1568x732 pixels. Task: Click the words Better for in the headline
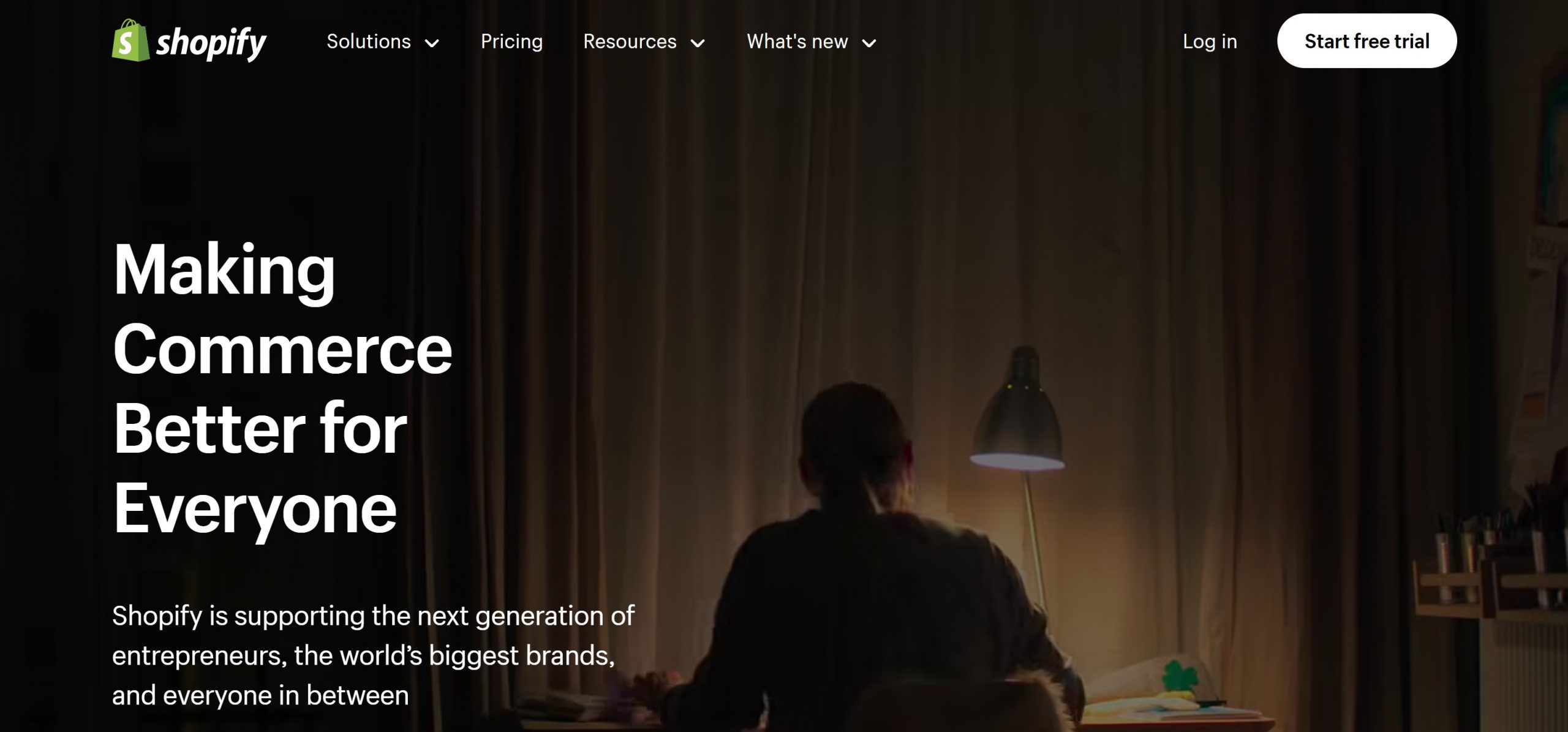tap(260, 429)
